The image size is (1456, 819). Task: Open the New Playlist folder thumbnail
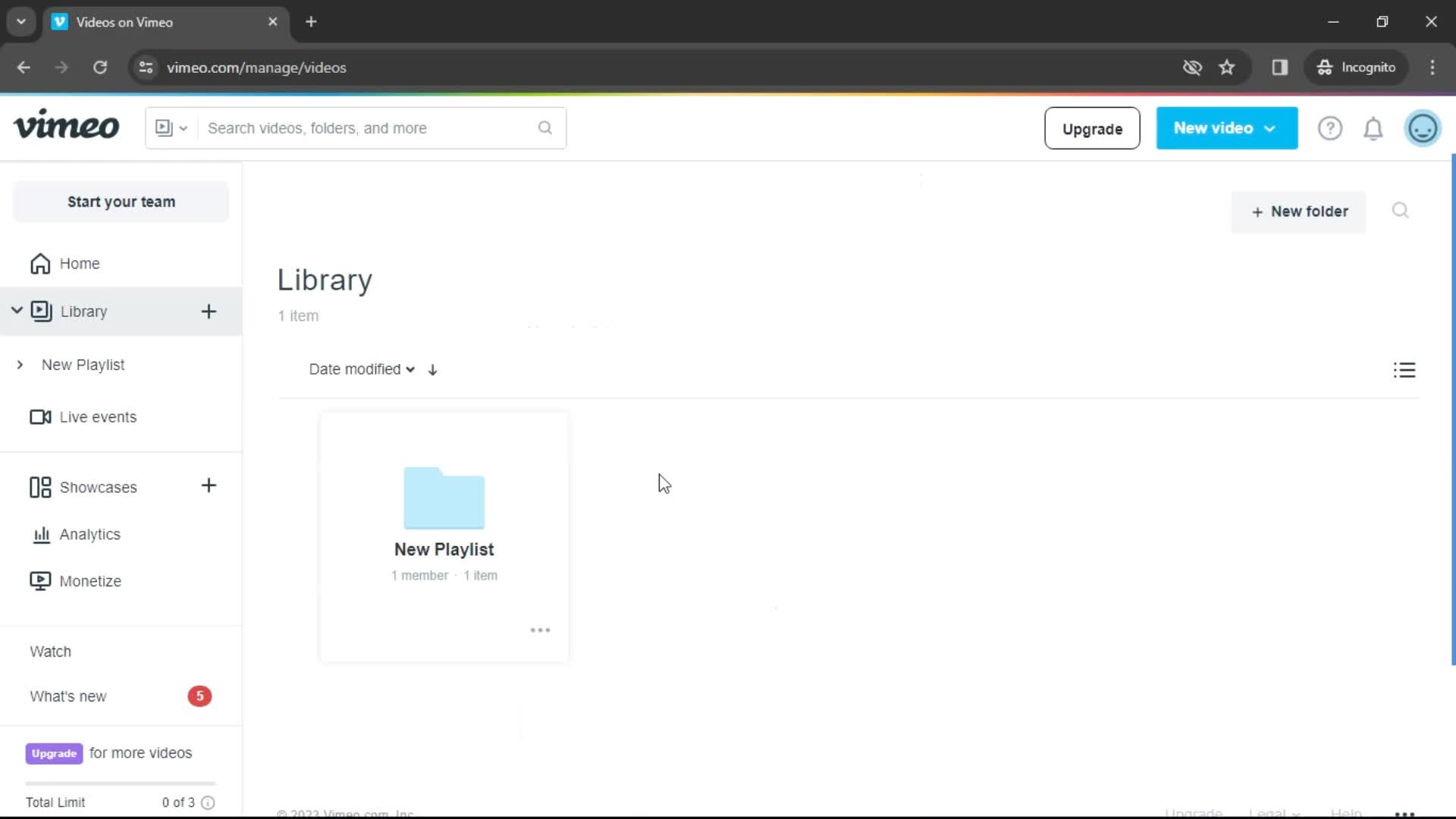point(444,498)
